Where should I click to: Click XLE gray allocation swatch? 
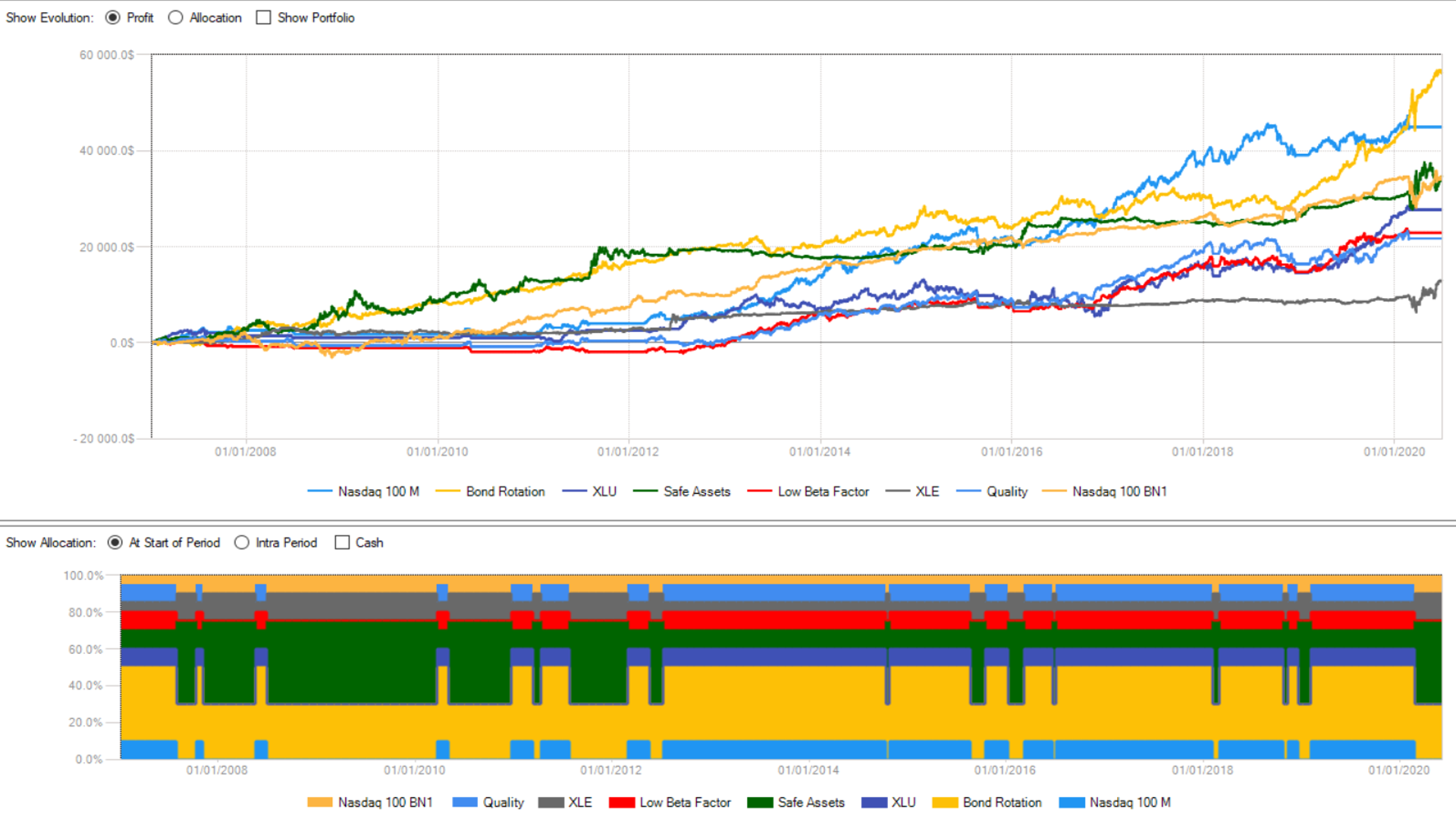551,802
